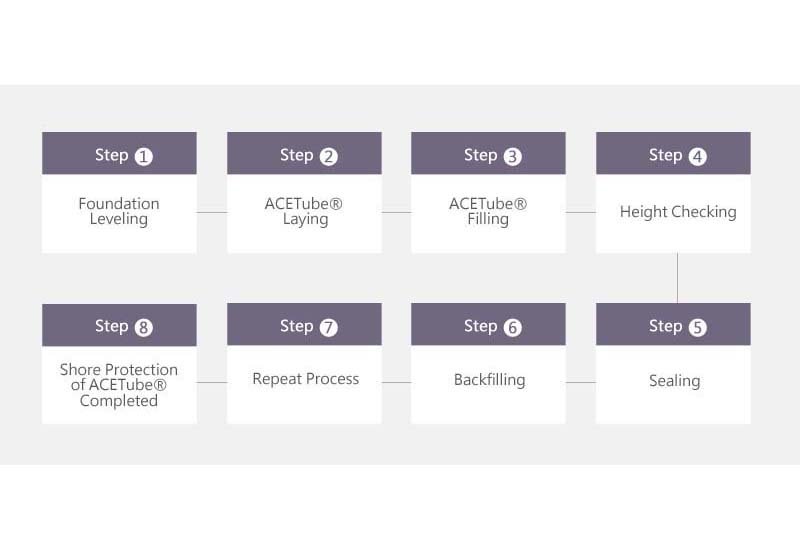Click the circled number 4 icon

pos(697,156)
